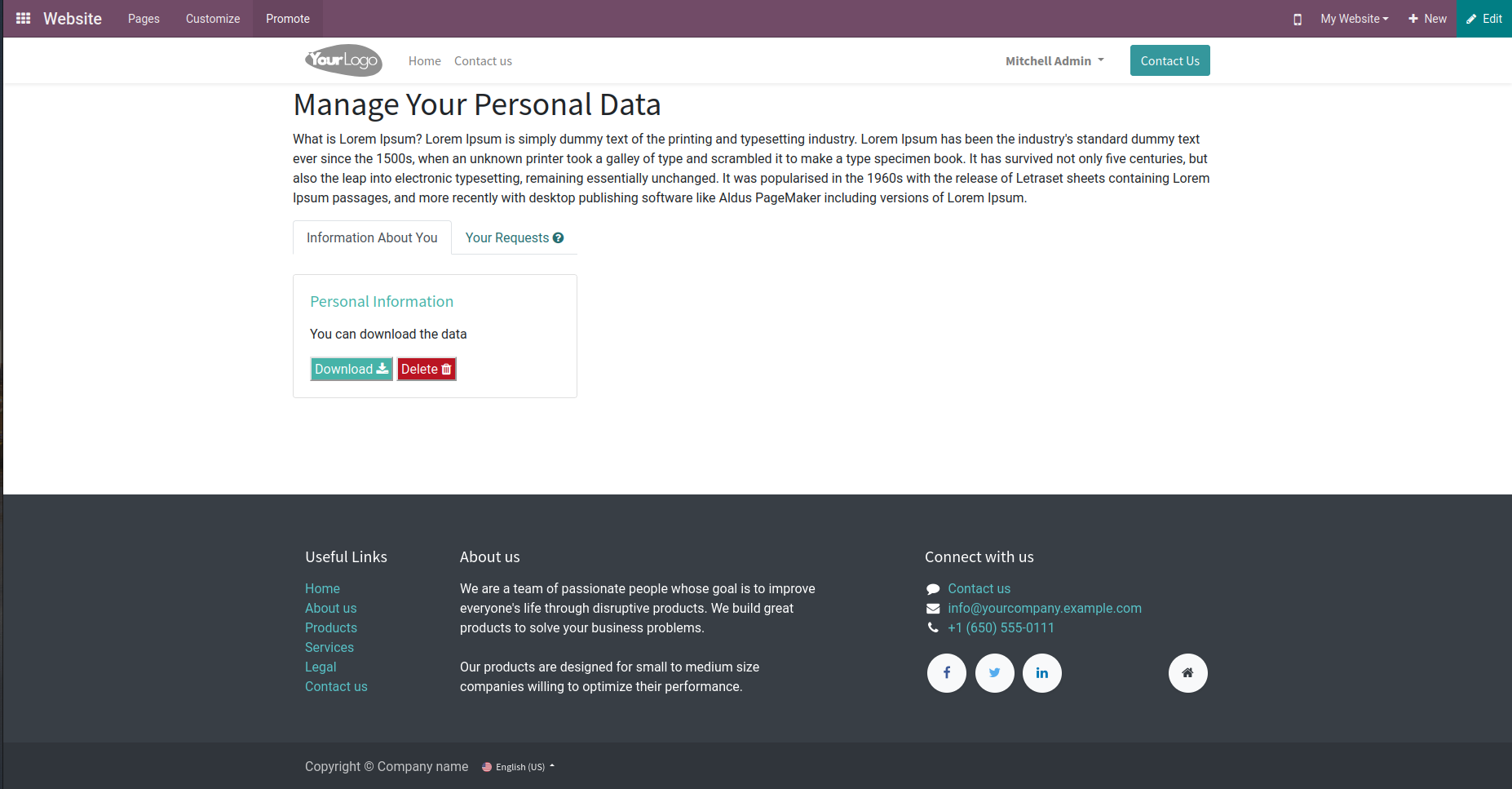Click the LinkedIn social icon
This screenshot has height=789, width=1512.
click(x=1042, y=673)
